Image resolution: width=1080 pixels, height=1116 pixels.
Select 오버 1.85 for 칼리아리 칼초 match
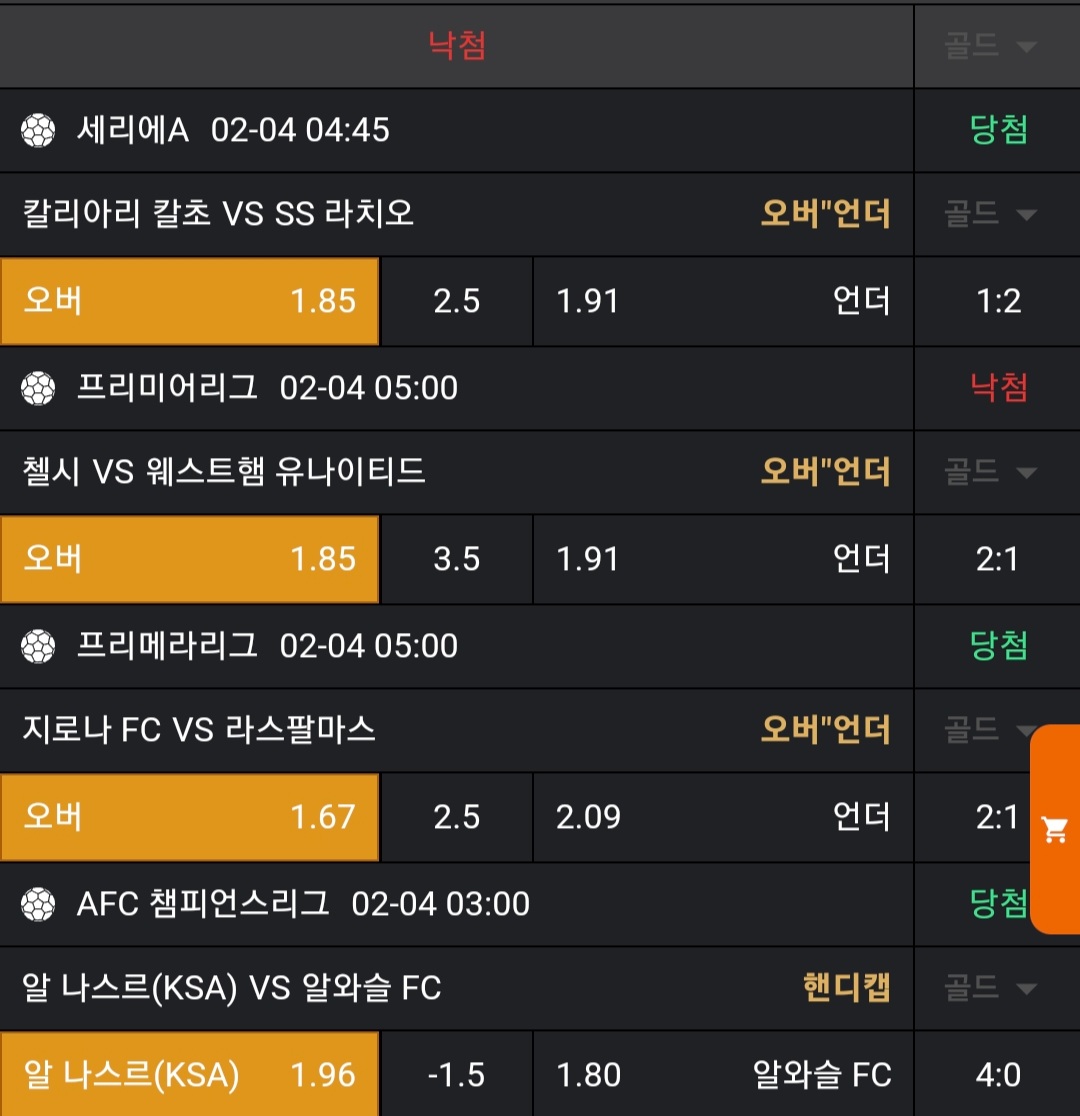[x=189, y=301]
